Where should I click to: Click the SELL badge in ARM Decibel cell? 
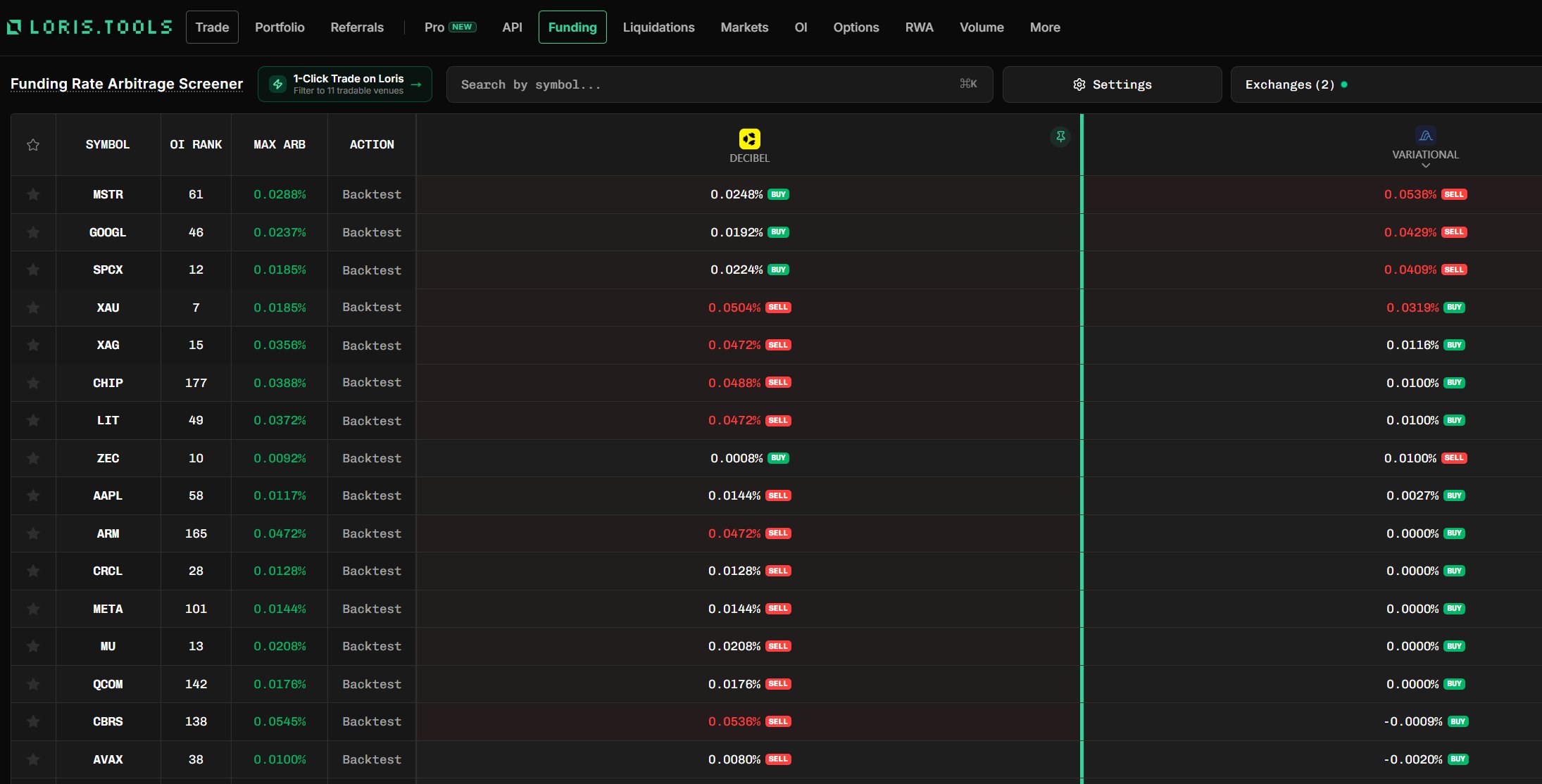[778, 533]
